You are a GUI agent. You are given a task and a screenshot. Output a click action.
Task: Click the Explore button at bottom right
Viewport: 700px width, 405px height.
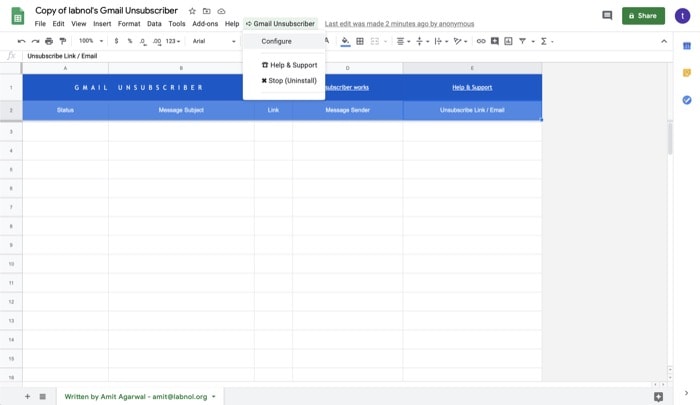[658, 397]
